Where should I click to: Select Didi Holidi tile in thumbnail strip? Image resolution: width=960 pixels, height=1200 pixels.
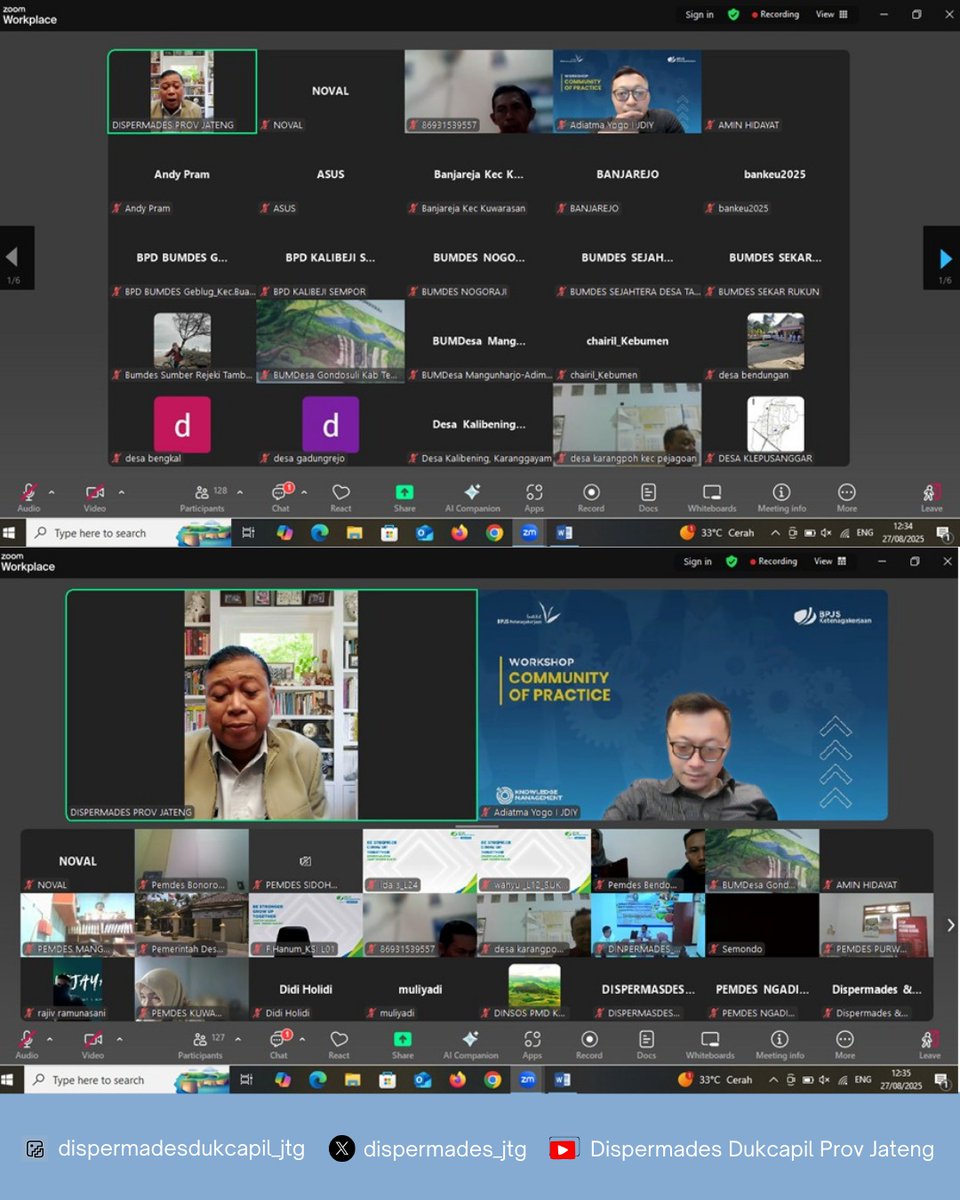click(x=306, y=989)
